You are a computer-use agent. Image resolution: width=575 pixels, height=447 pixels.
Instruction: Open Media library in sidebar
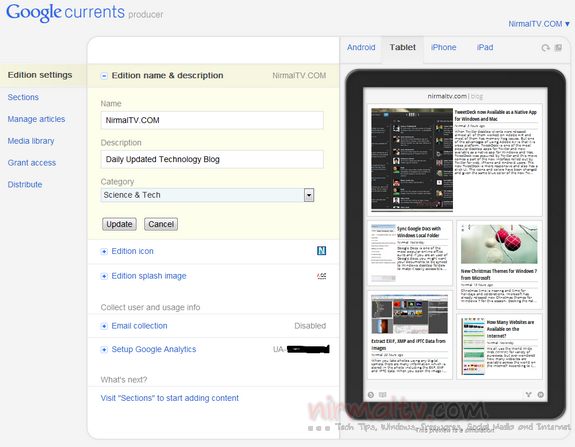[x=31, y=141]
